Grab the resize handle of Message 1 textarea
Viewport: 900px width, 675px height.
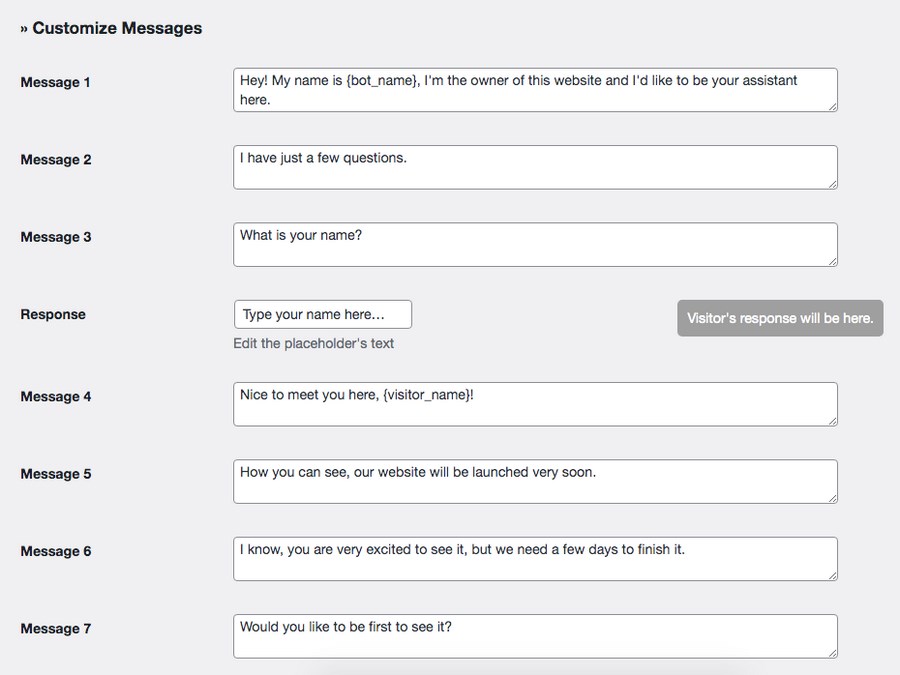tap(832, 107)
